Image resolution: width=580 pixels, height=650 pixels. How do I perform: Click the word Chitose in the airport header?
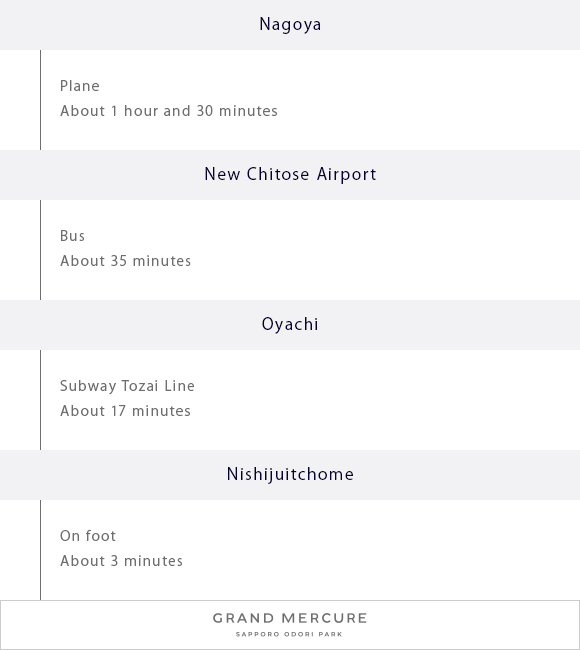pyautogui.click(x=278, y=175)
